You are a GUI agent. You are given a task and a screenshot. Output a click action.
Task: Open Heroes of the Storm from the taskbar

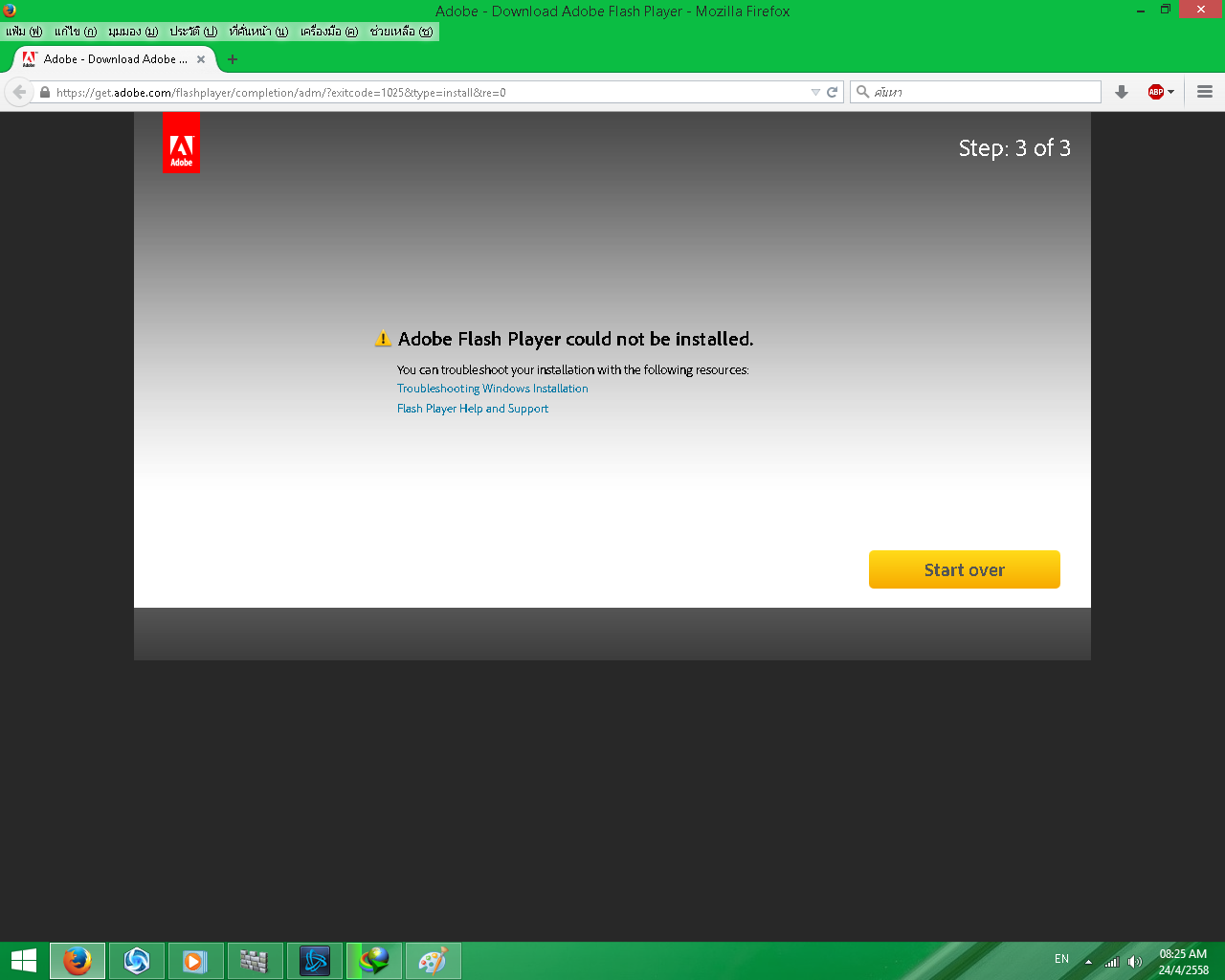pos(137,961)
